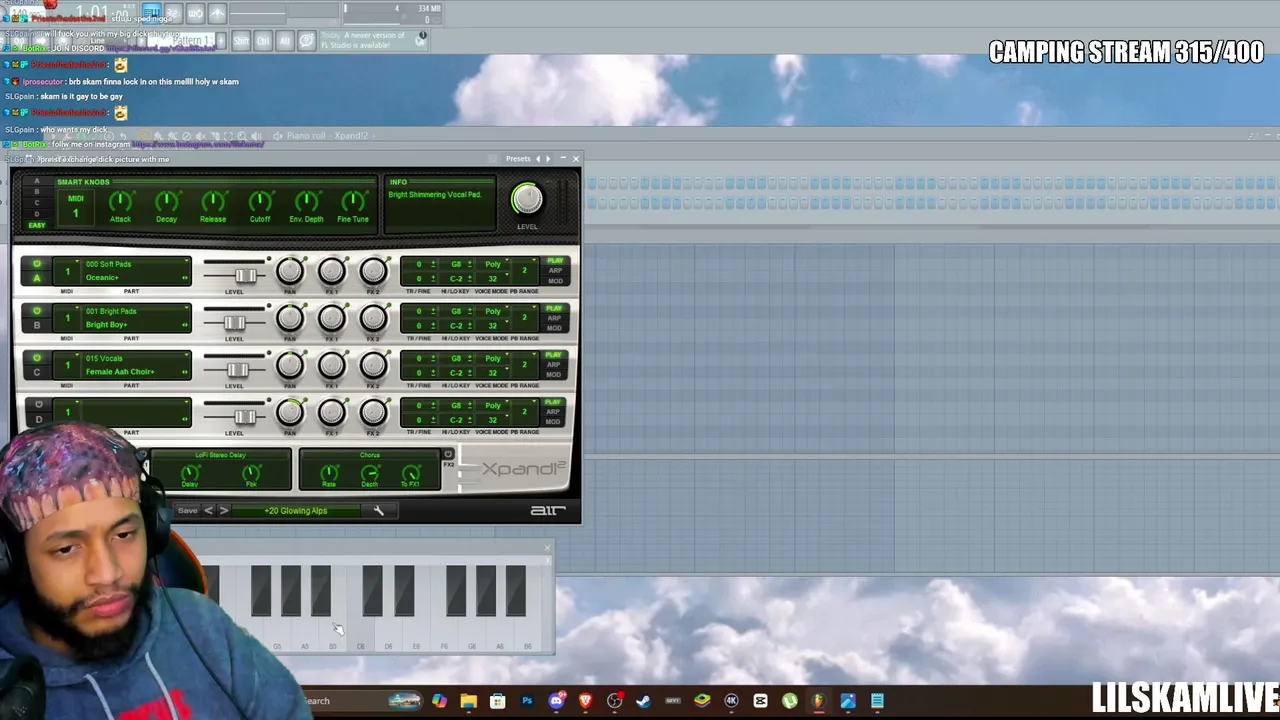Open Notepad from the taskbar
1280x720 pixels.
point(877,701)
